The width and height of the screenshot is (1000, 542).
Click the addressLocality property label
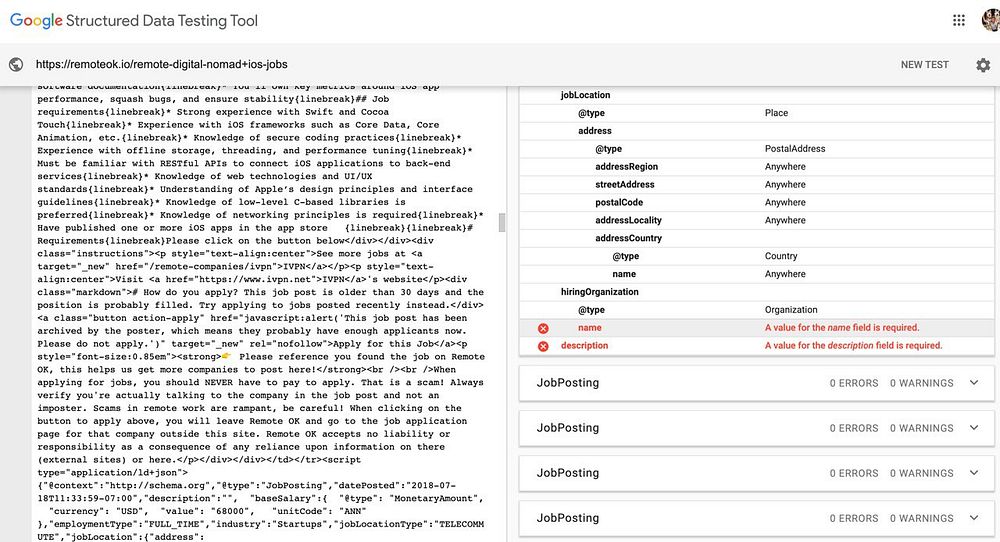tap(628, 220)
